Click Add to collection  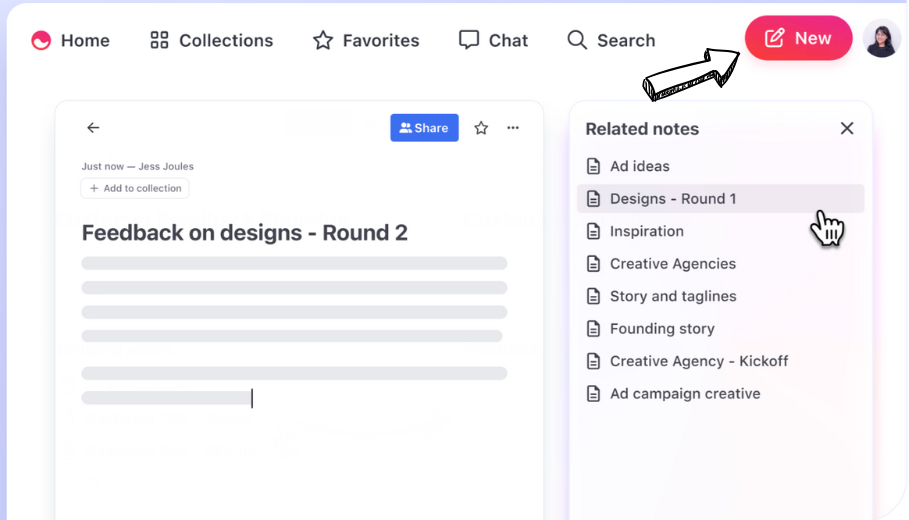pos(135,188)
